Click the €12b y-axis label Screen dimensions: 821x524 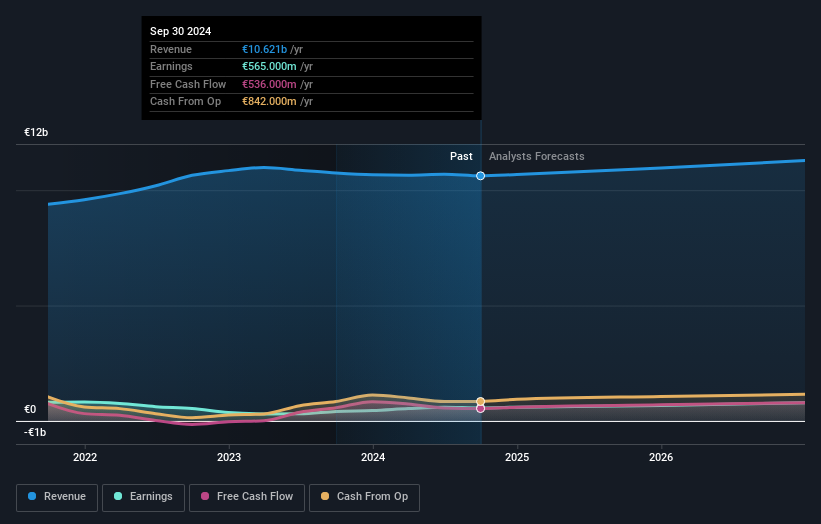[36, 132]
